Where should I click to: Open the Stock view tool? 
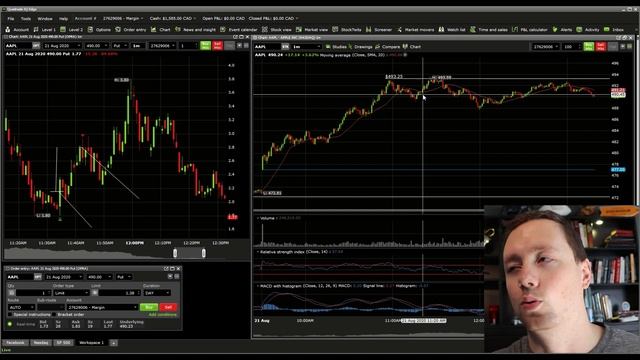point(277,29)
